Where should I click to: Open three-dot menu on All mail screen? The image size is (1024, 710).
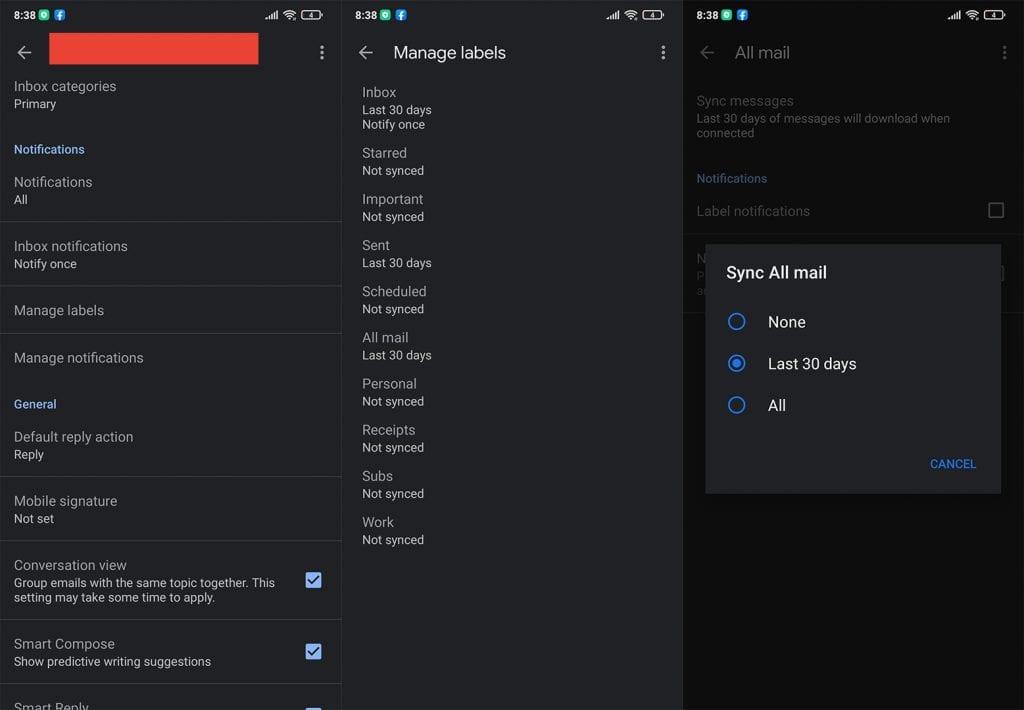pyautogui.click(x=1004, y=53)
